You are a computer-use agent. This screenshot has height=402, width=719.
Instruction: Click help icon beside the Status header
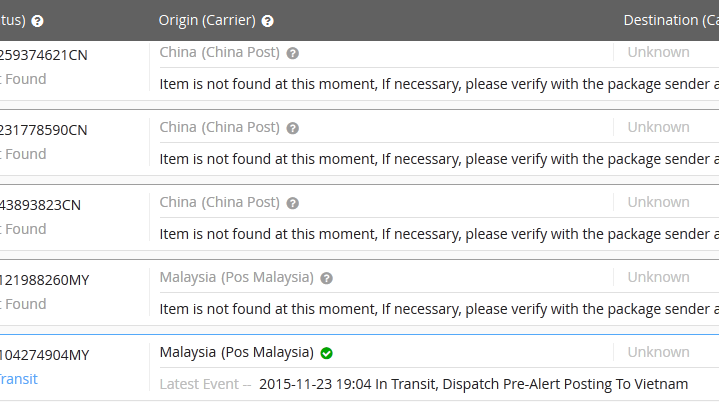point(38,21)
